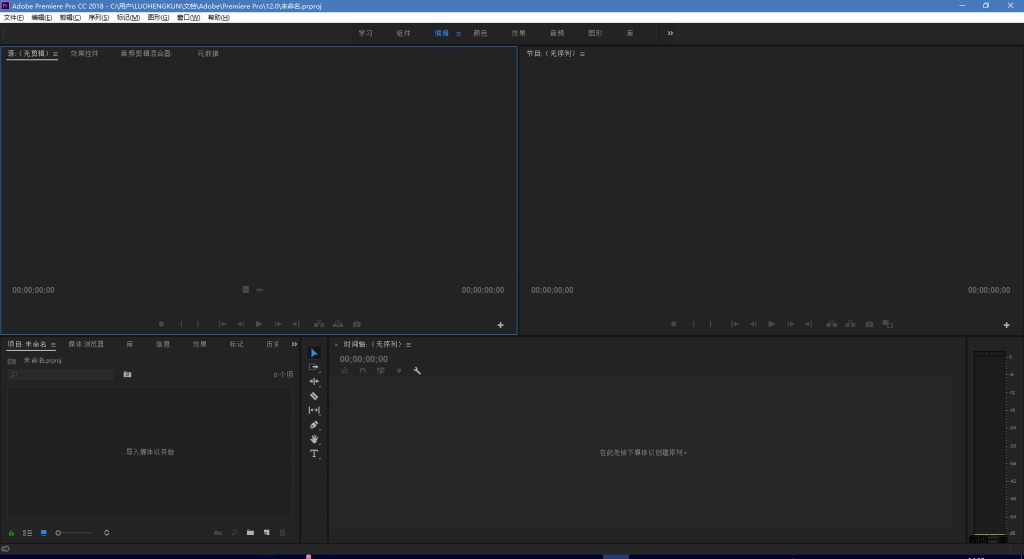This screenshot has height=559, width=1024.
Task: Open timeline display settings wrench
Action: coord(417,371)
